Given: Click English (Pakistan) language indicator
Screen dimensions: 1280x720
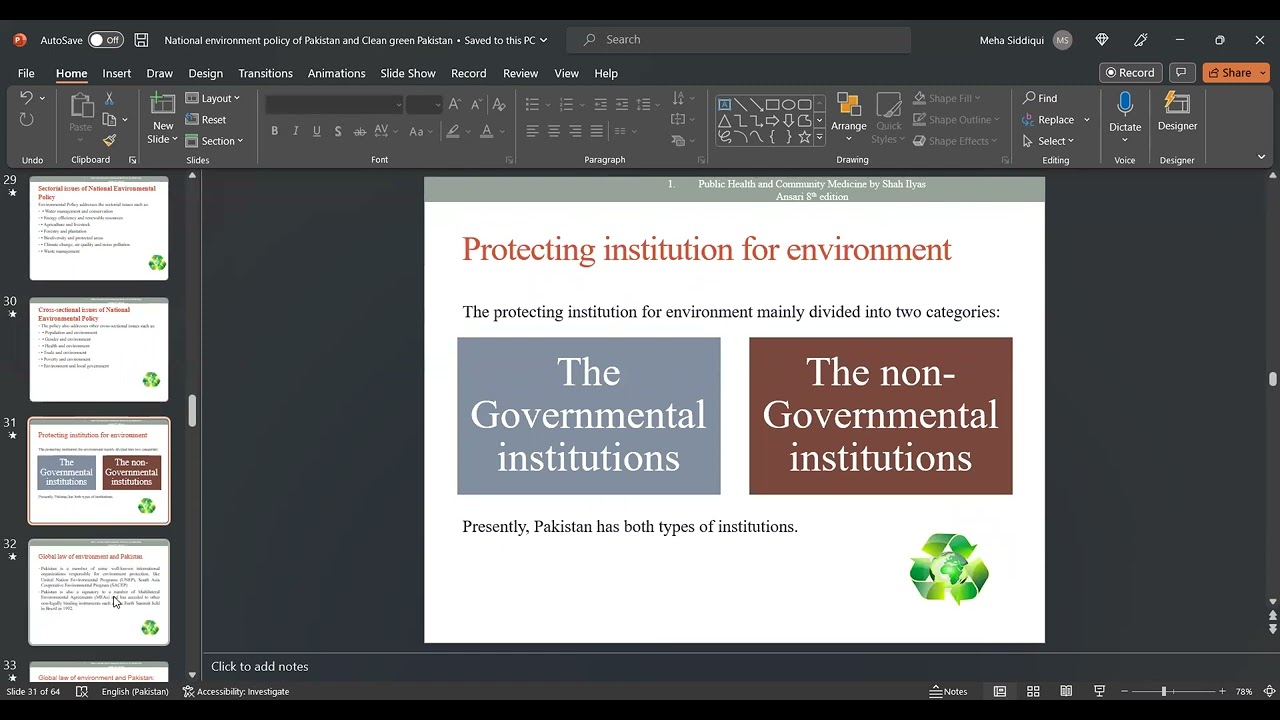Looking at the screenshot, I should click(x=135, y=691).
